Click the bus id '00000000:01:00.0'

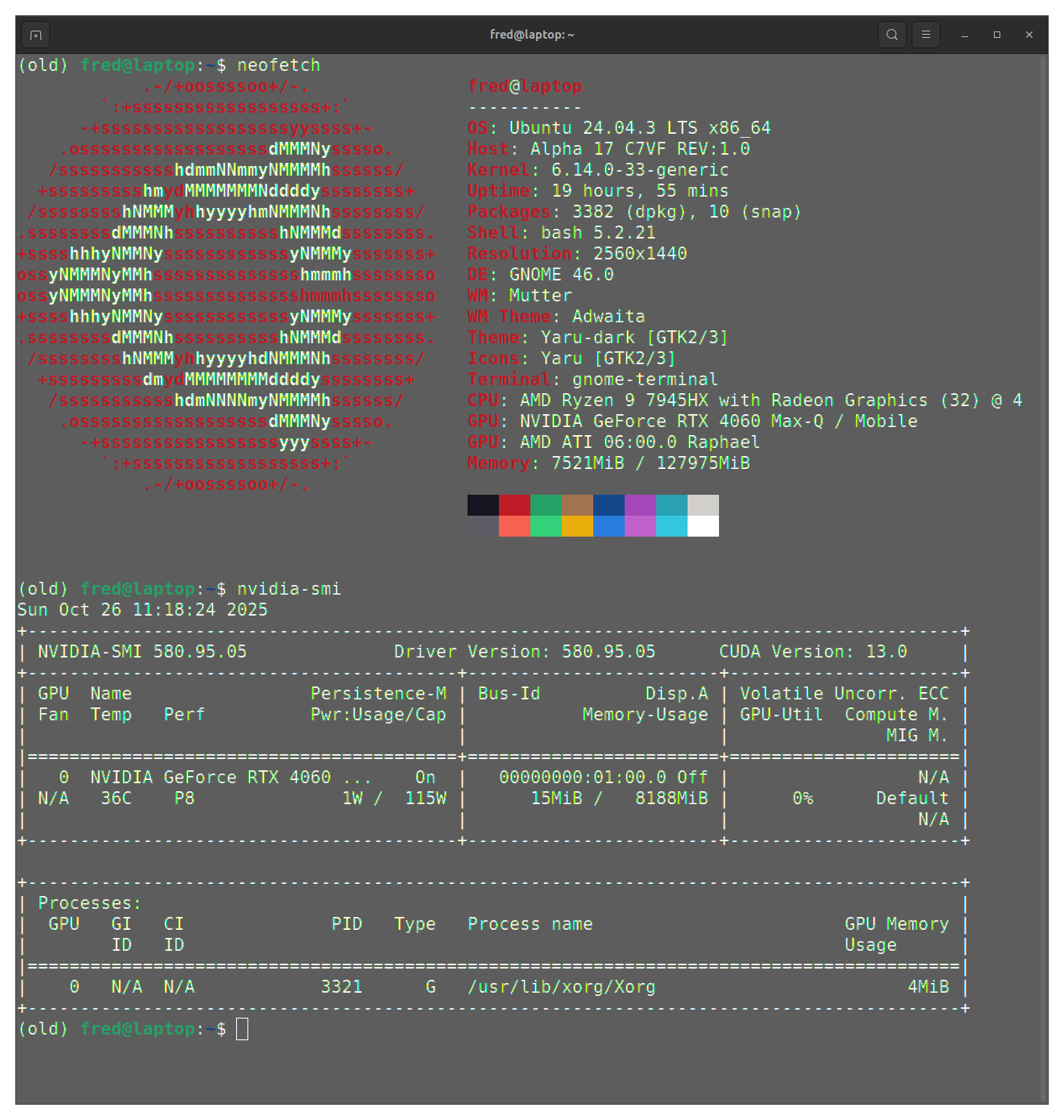pos(583,778)
